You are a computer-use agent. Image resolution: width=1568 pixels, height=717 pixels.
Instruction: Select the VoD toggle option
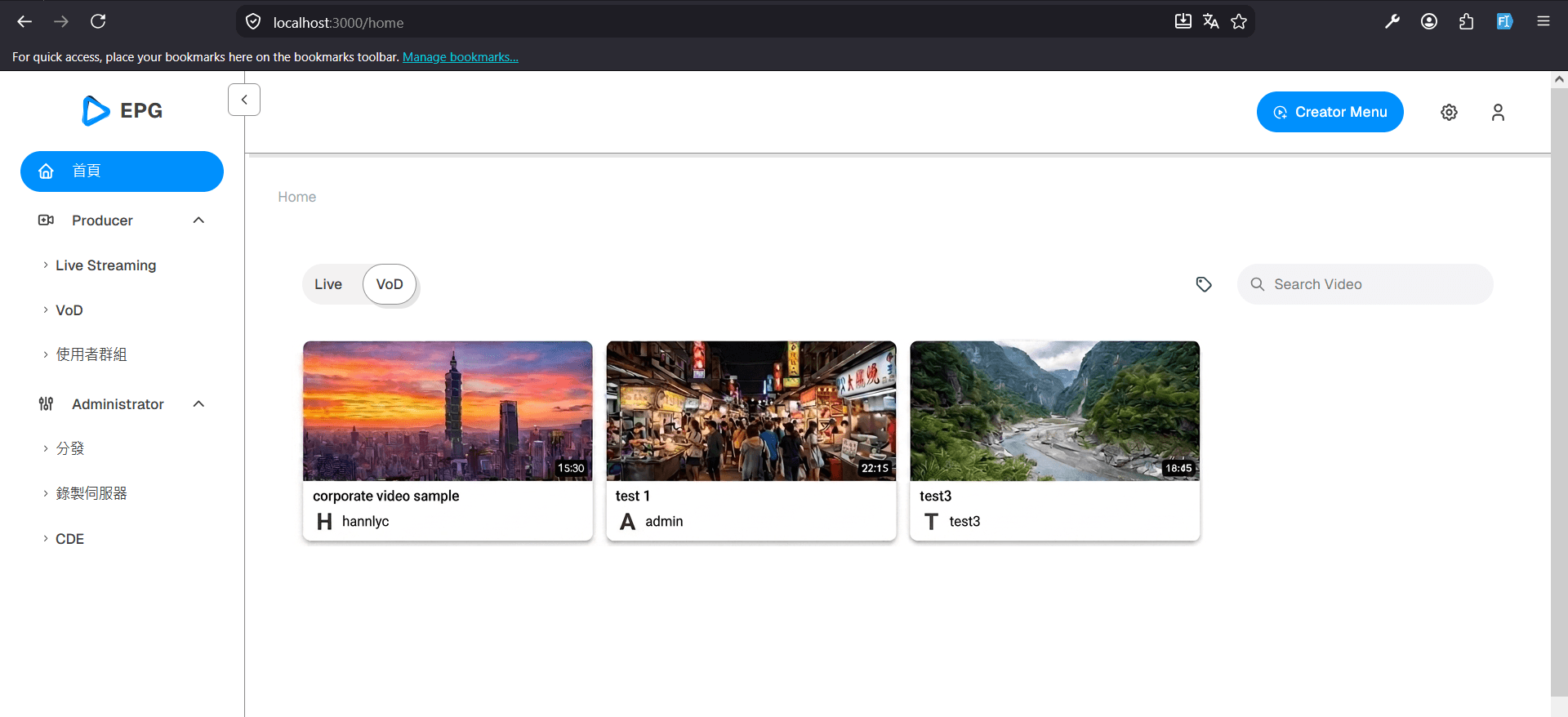[x=390, y=284]
